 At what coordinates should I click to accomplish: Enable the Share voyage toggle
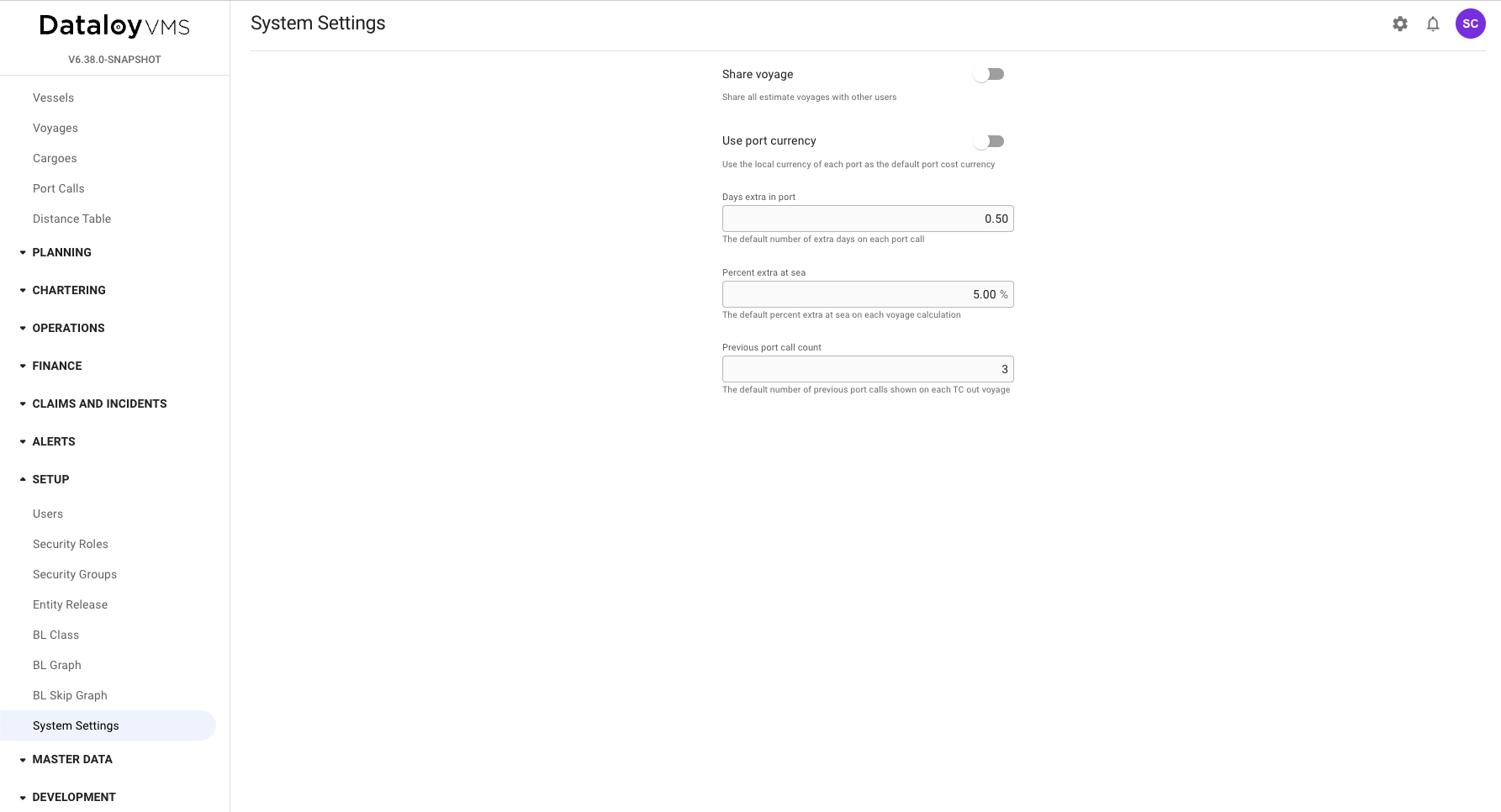pos(989,75)
